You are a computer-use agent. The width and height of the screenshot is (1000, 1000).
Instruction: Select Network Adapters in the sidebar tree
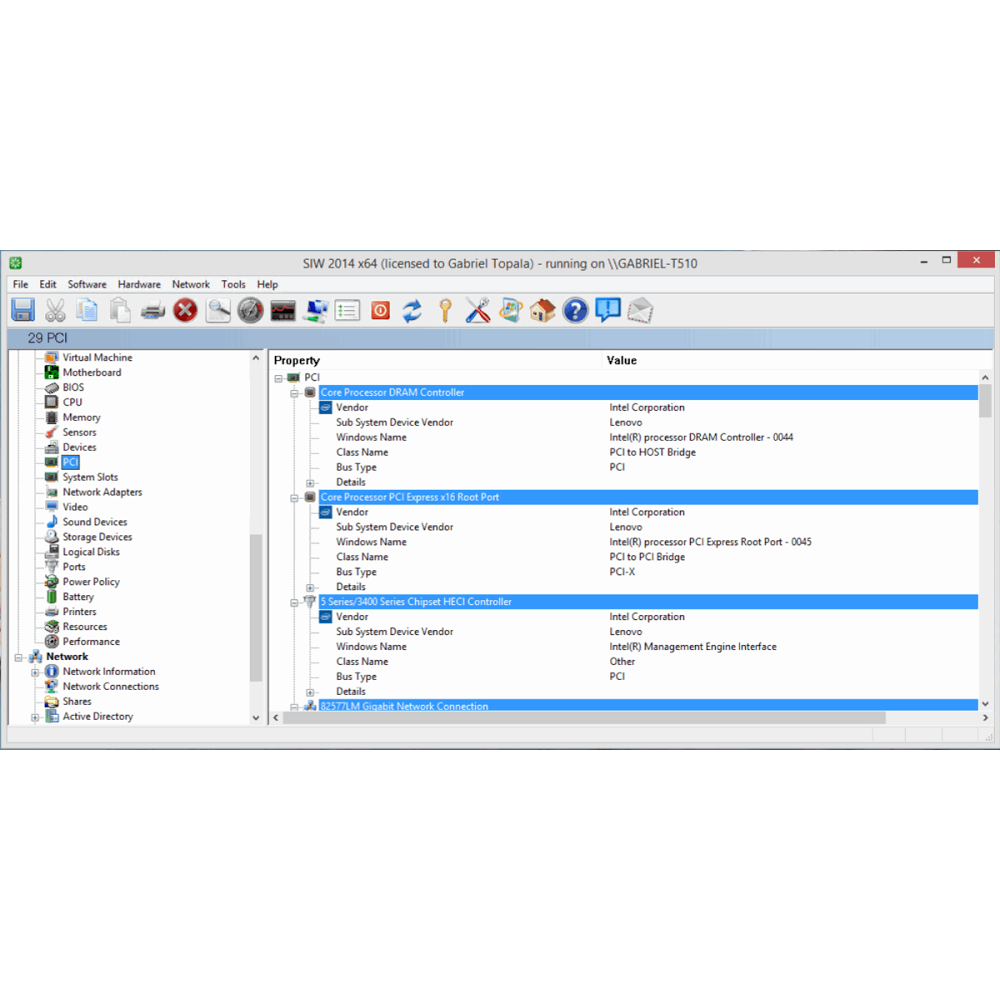pos(103,492)
